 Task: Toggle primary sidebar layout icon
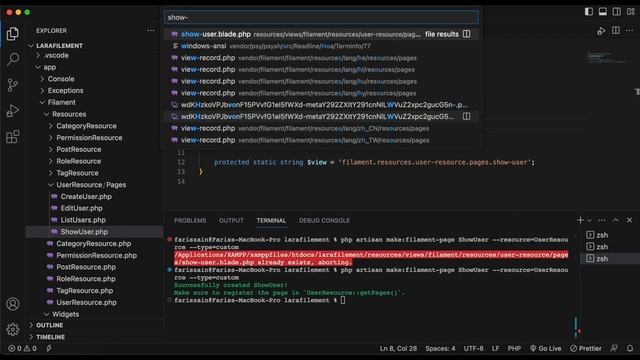click(589, 11)
